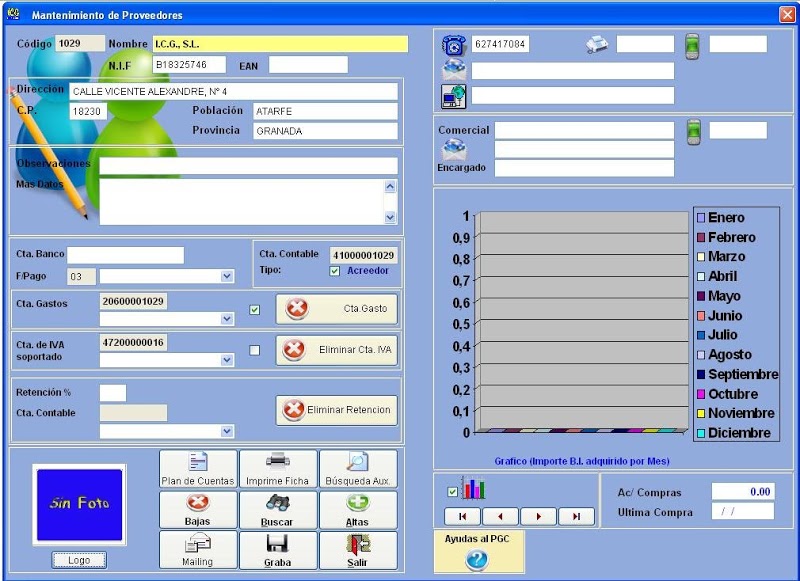Click the C.P. field with 18230
This screenshot has width=800, height=581.
[x=88, y=111]
